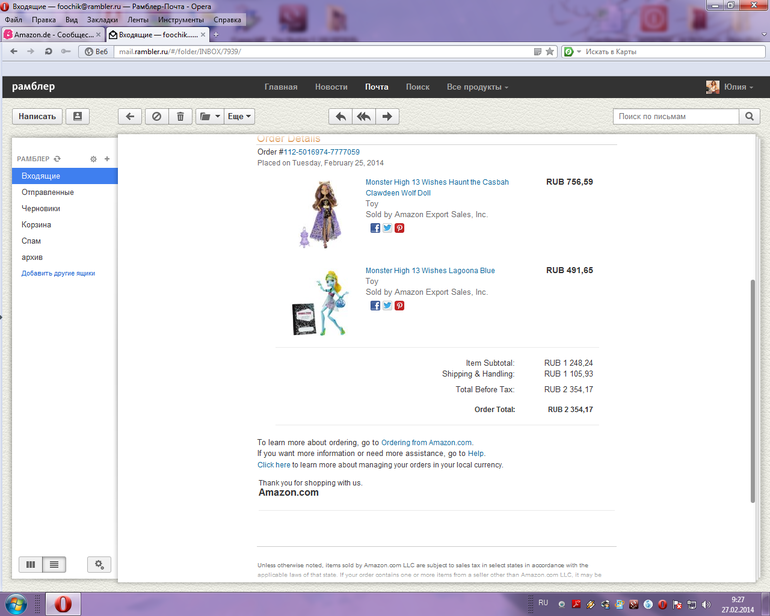The image size is (770, 616).
Task: Reply to this email
Action: tap(341, 117)
